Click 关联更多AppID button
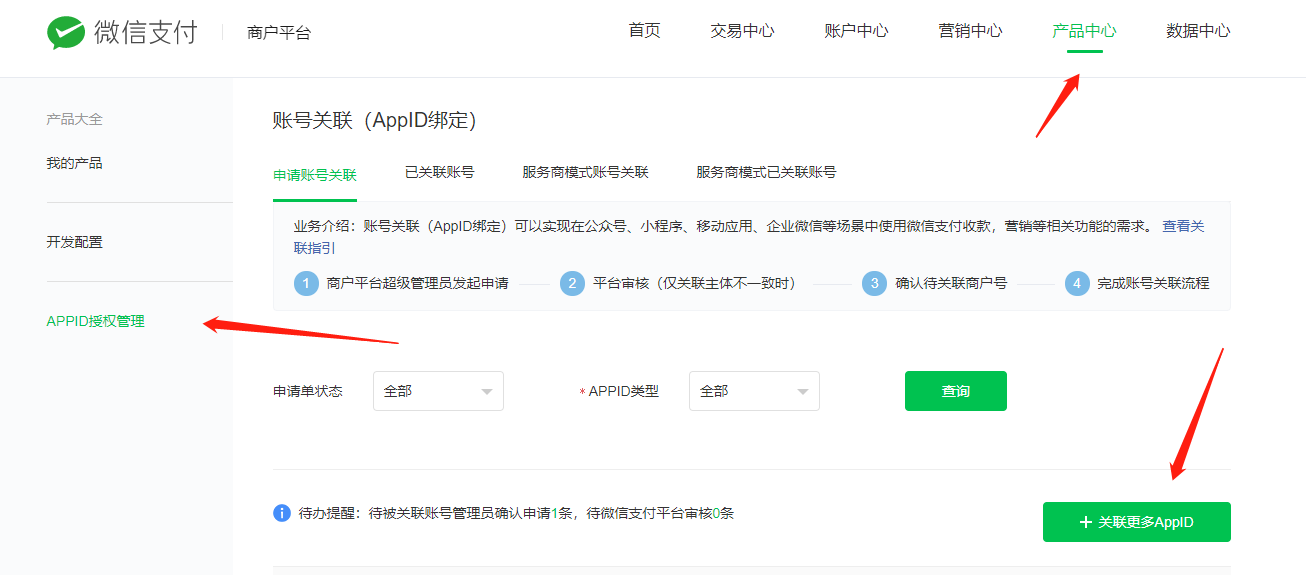1306x575 pixels. pyautogui.click(x=1136, y=522)
